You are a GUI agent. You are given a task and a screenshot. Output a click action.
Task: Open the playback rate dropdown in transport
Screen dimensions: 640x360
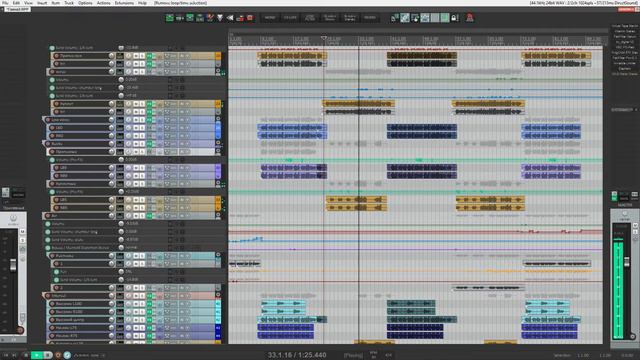tap(89, 355)
